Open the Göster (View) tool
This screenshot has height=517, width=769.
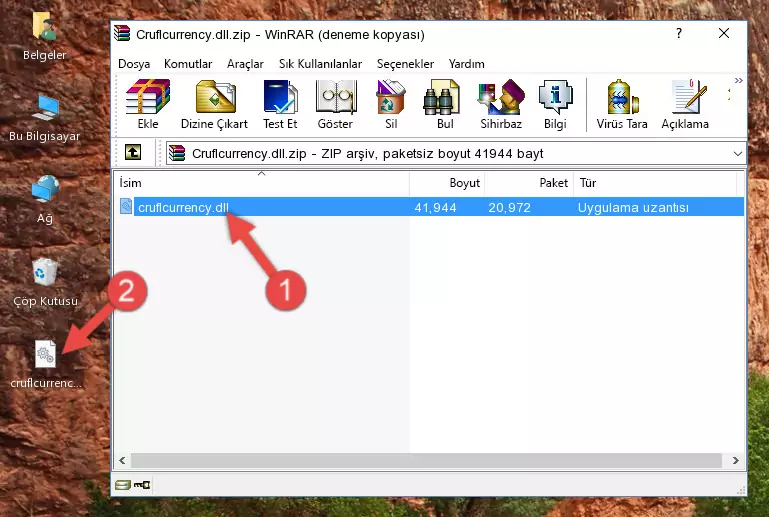point(335,104)
